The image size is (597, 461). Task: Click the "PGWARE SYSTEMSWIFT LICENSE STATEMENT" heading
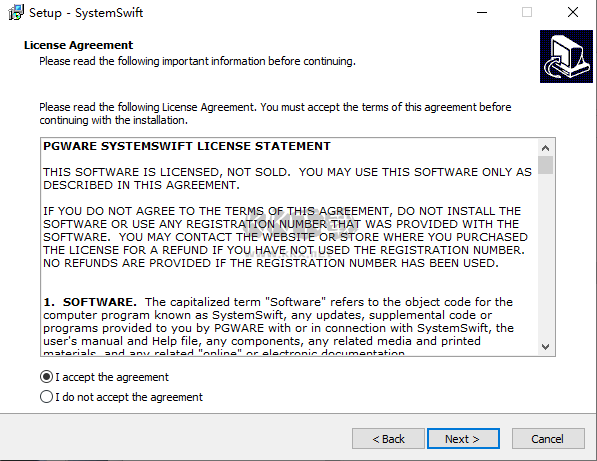187,146
